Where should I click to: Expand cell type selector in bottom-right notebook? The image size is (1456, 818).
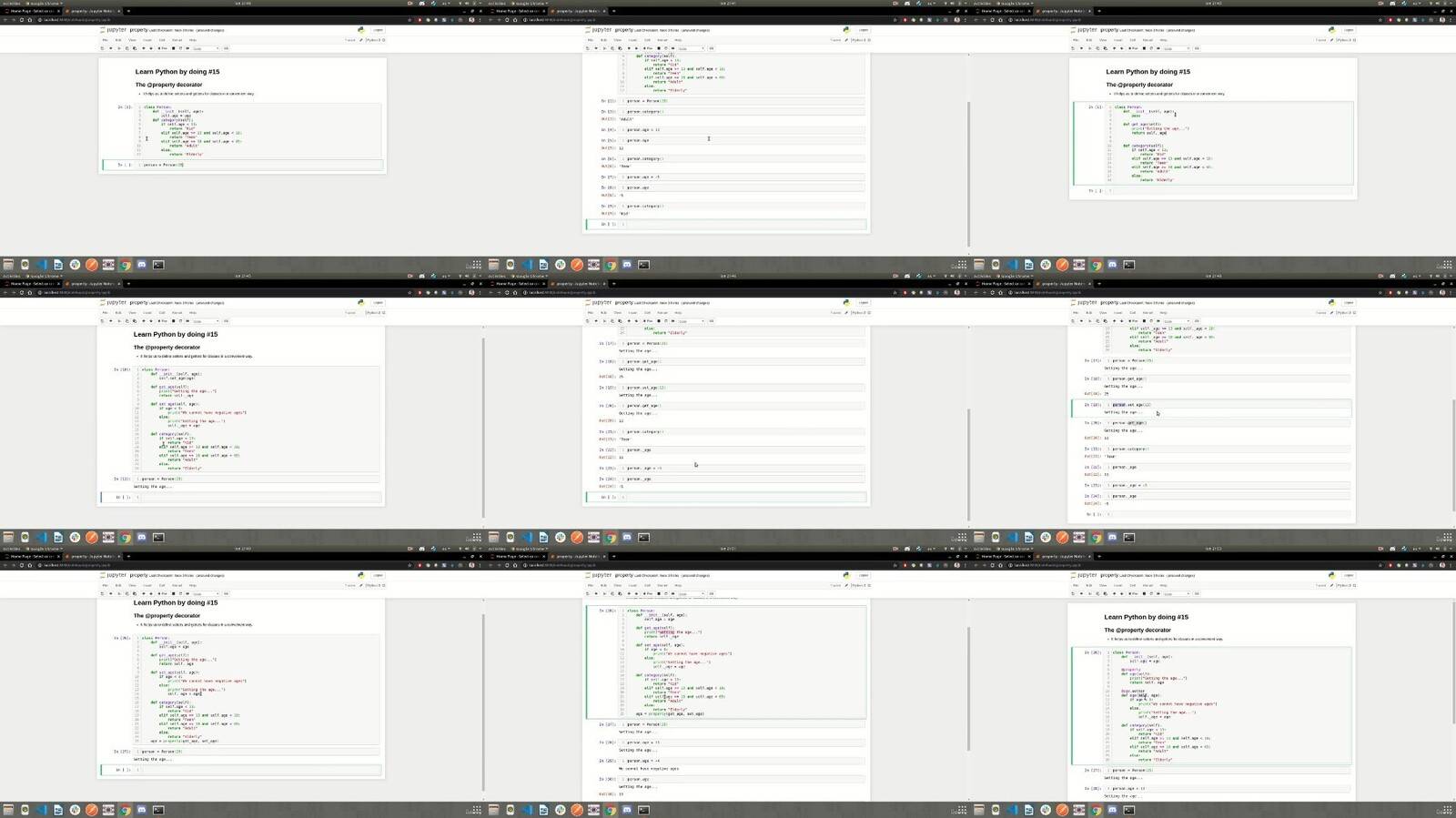click(x=1175, y=594)
